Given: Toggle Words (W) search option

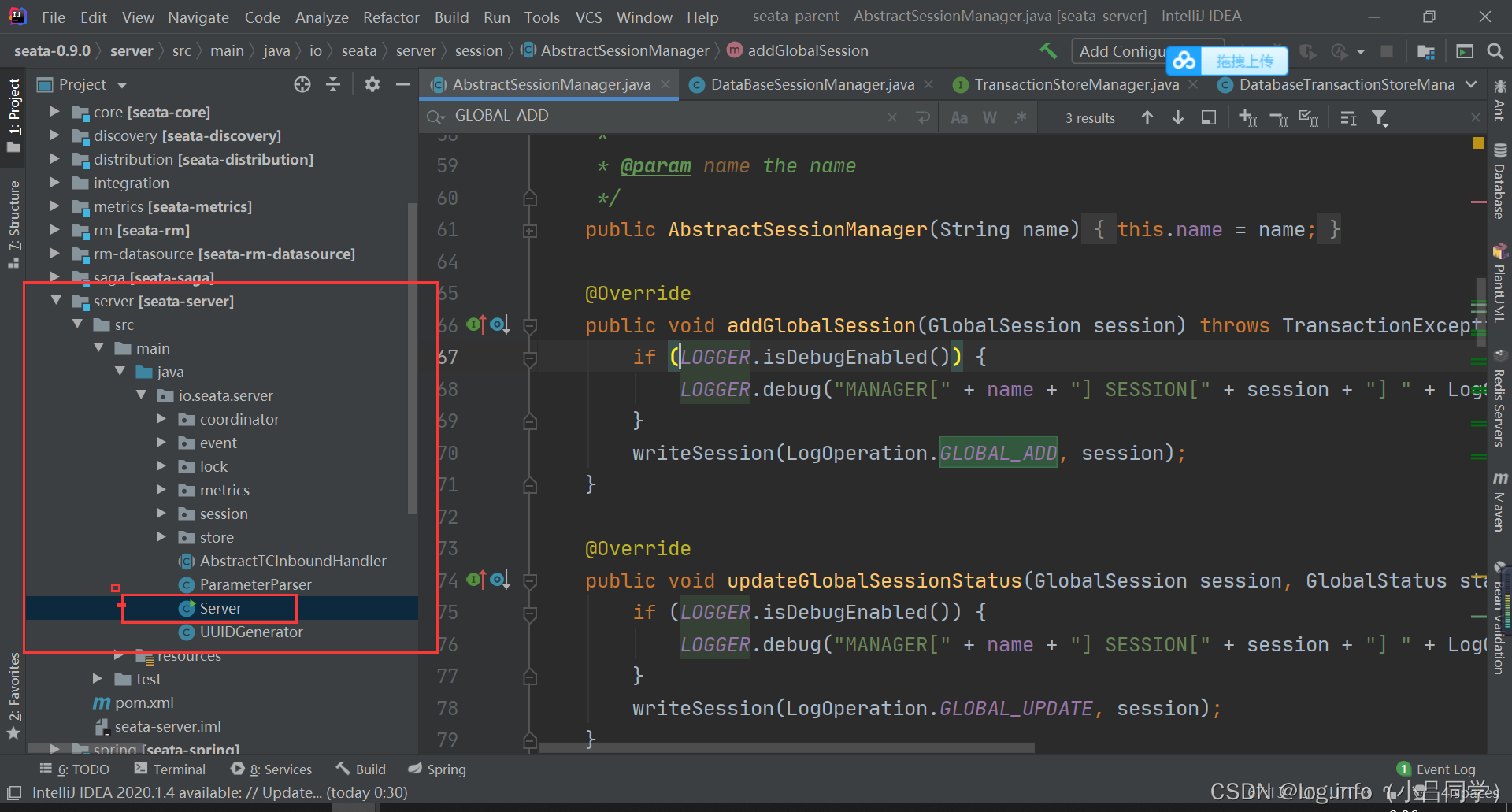Looking at the screenshot, I should tap(990, 117).
